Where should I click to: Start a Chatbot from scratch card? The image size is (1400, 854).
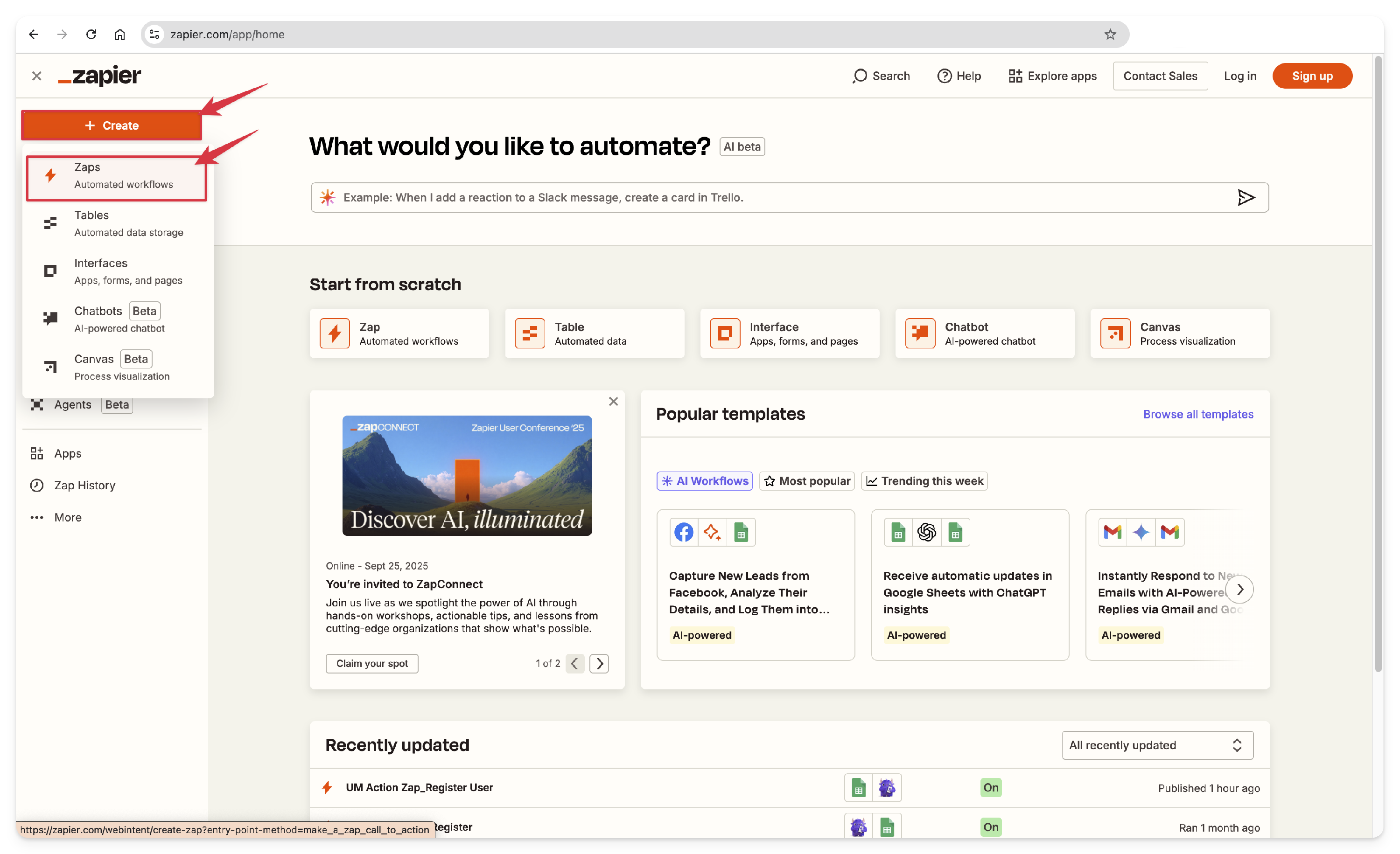tap(985, 333)
